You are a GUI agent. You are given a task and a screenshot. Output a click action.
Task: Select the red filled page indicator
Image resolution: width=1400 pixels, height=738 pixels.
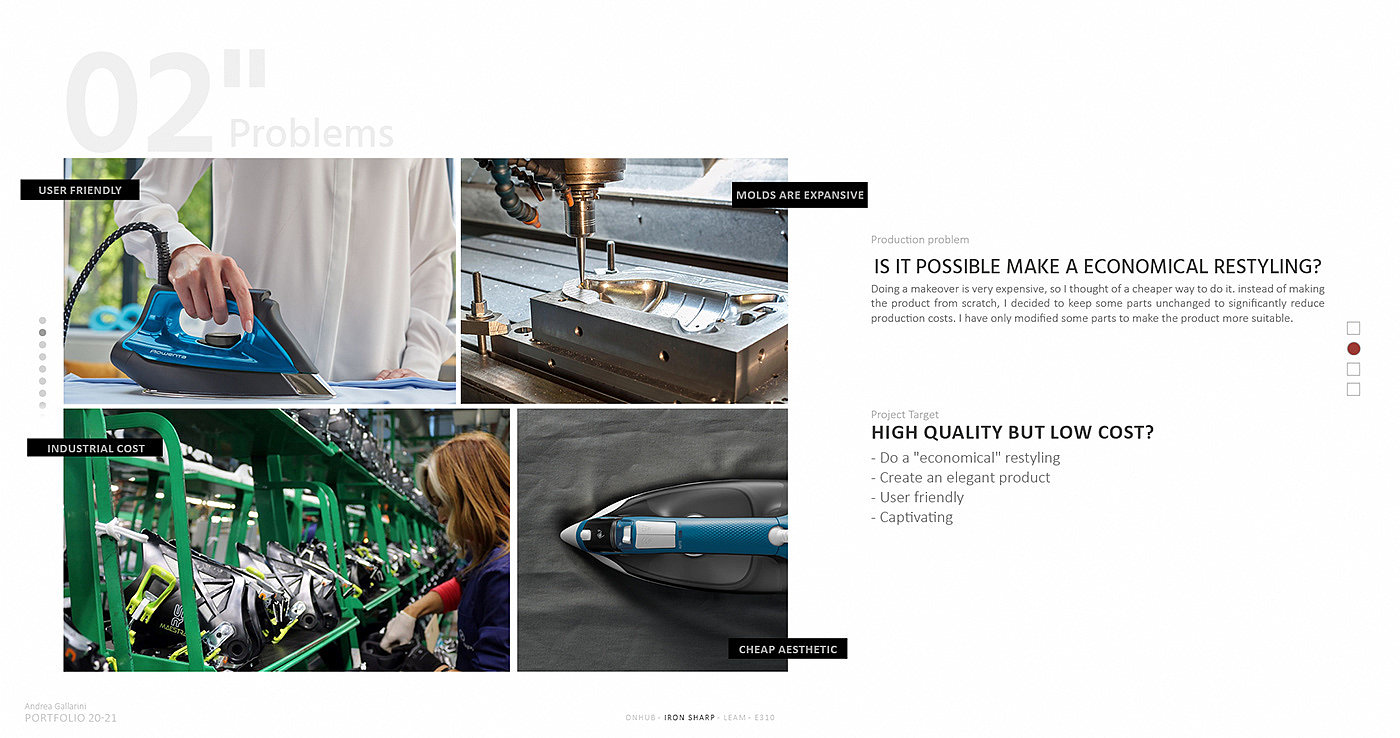[1354, 349]
